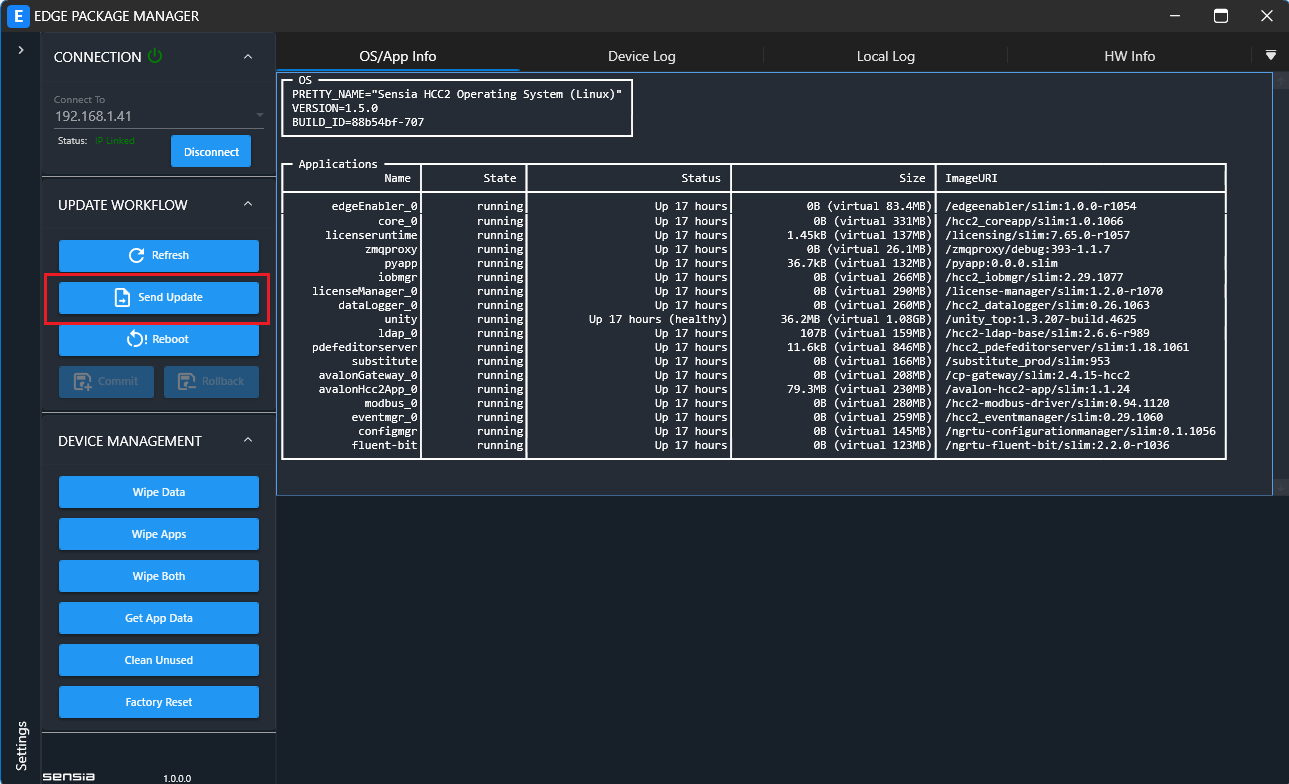The image size is (1289, 784).
Task: Select the licenseManager_0 application name
Action: [x=364, y=290]
